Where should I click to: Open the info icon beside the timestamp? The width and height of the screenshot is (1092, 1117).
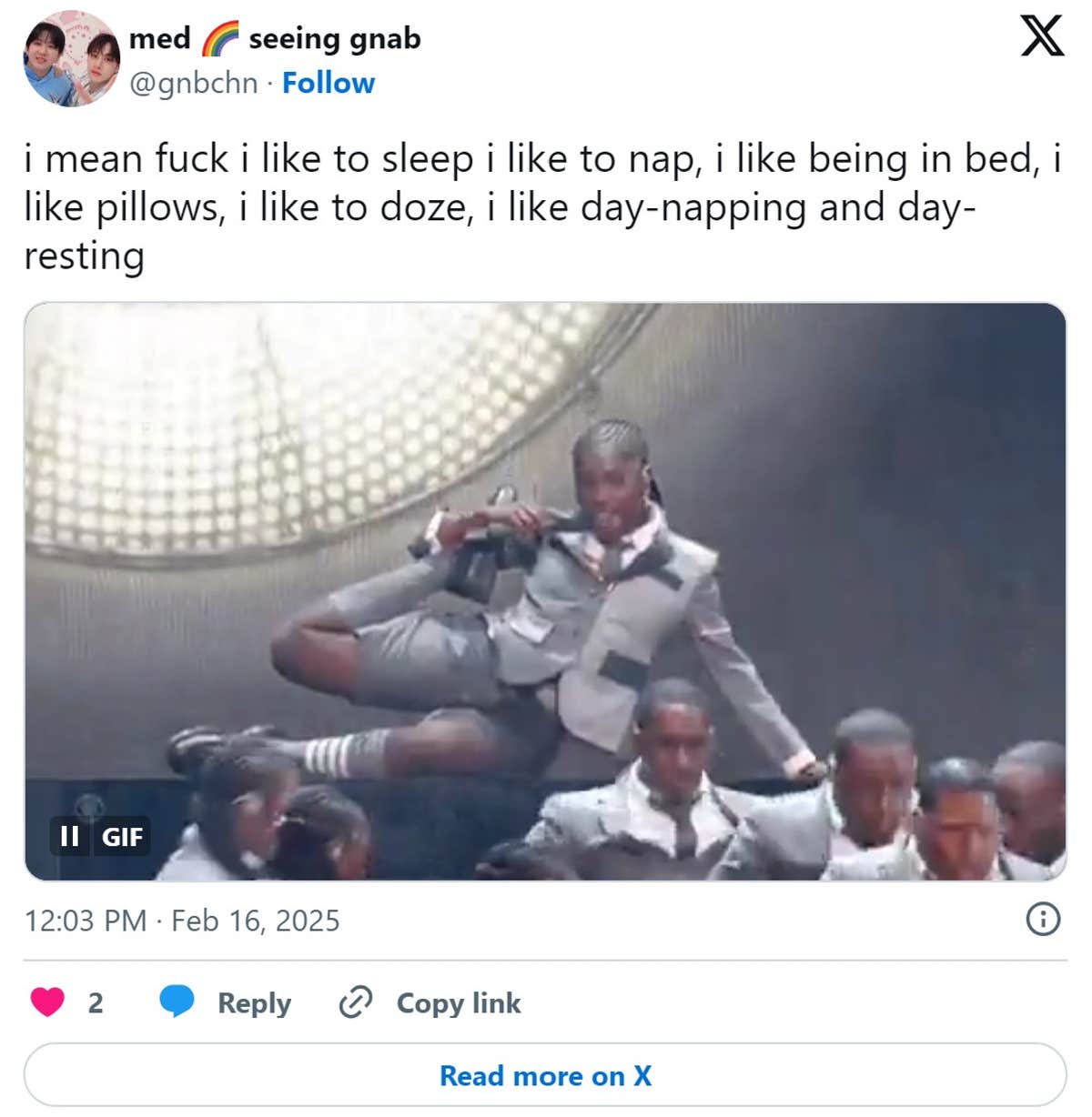(1043, 920)
